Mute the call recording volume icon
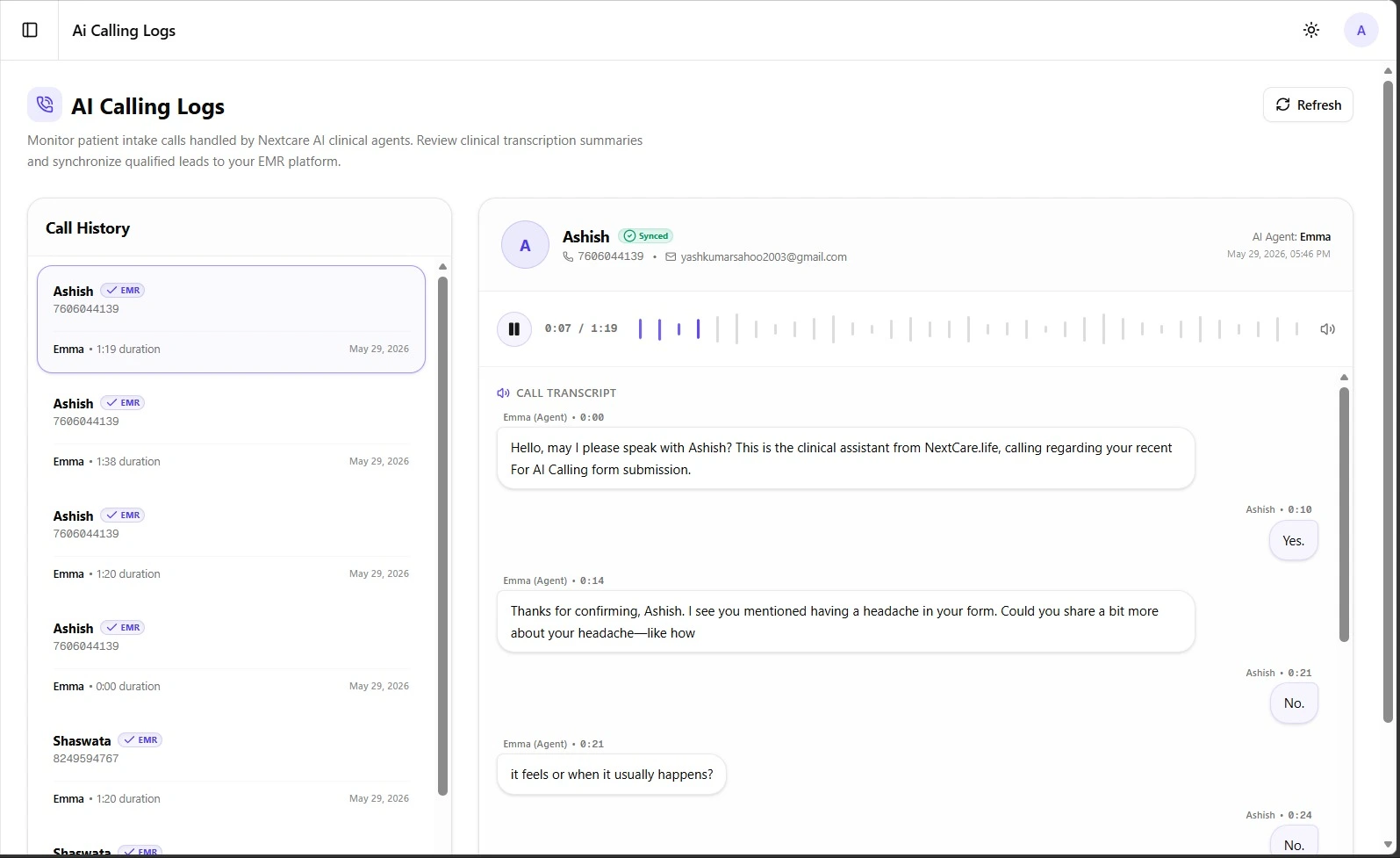Viewport: 1400px width, 858px height. tap(1327, 329)
